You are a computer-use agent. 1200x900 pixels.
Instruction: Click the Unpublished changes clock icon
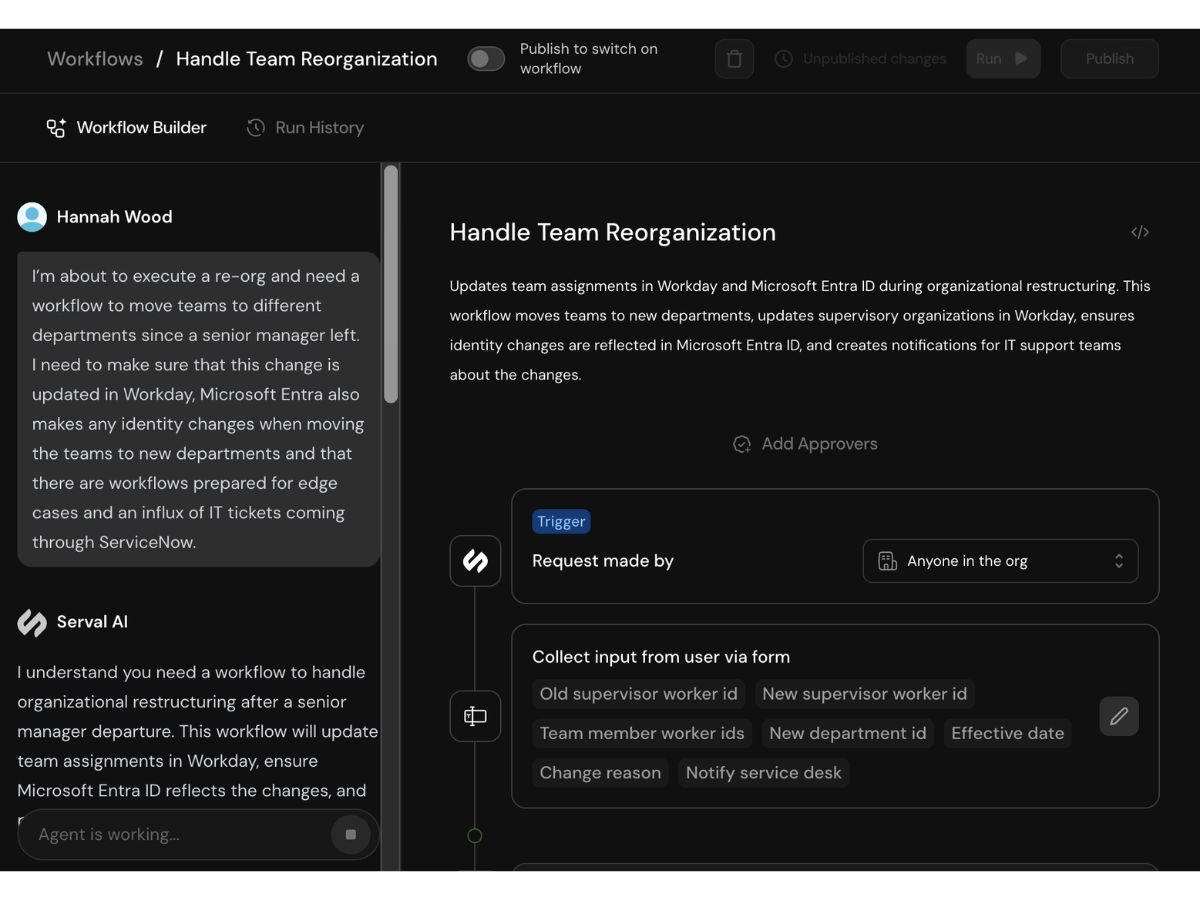click(784, 59)
